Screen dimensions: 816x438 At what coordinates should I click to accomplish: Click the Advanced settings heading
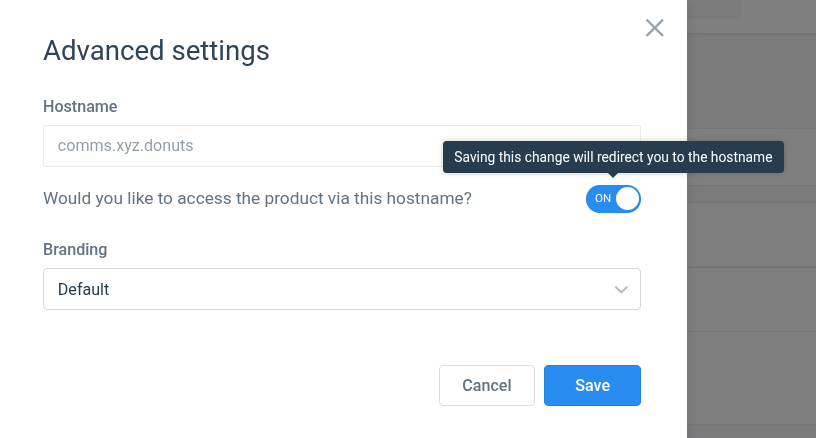pos(156,51)
